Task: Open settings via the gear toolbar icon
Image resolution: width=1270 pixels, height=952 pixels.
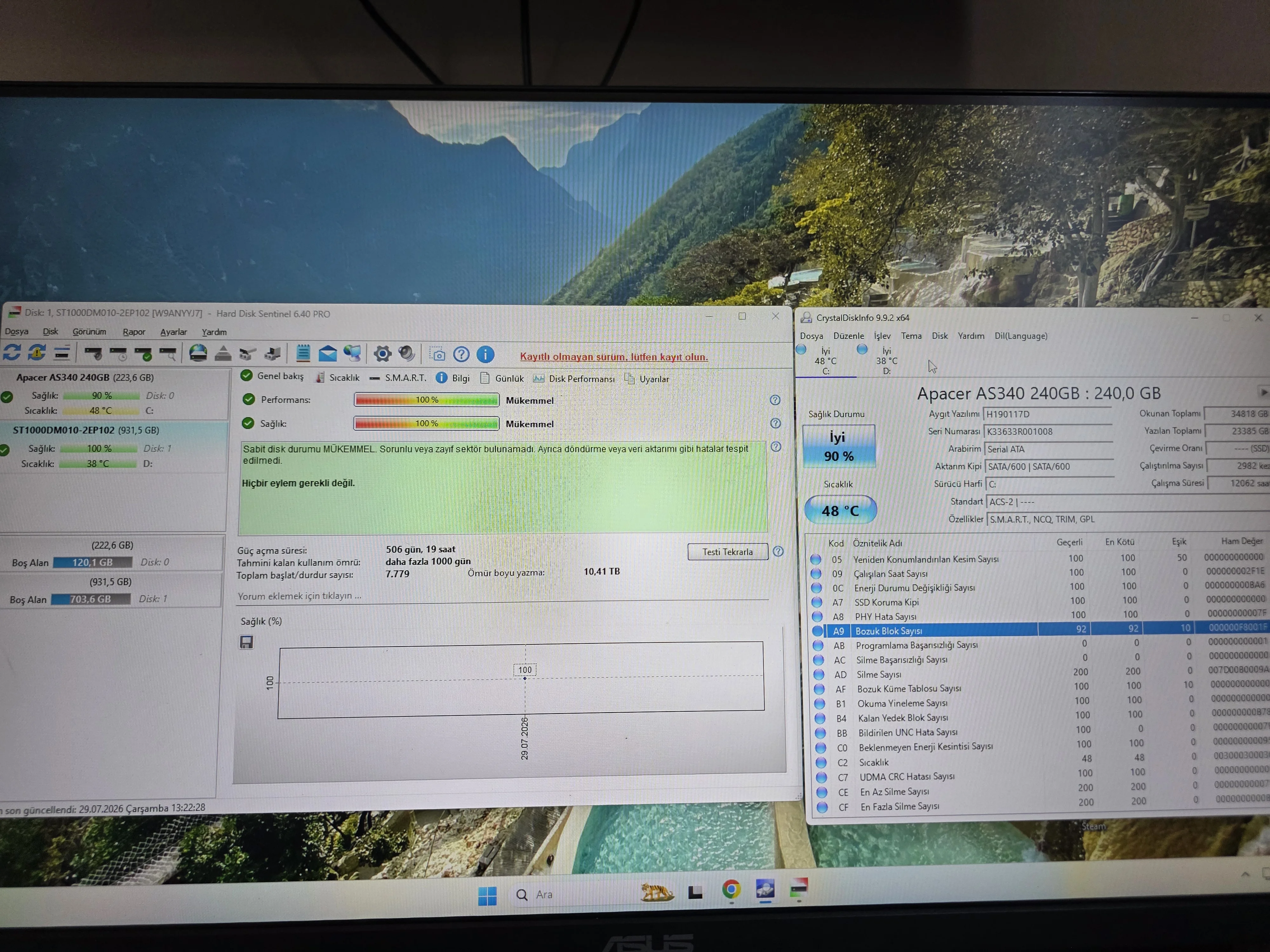Action: pyautogui.click(x=382, y=354)
